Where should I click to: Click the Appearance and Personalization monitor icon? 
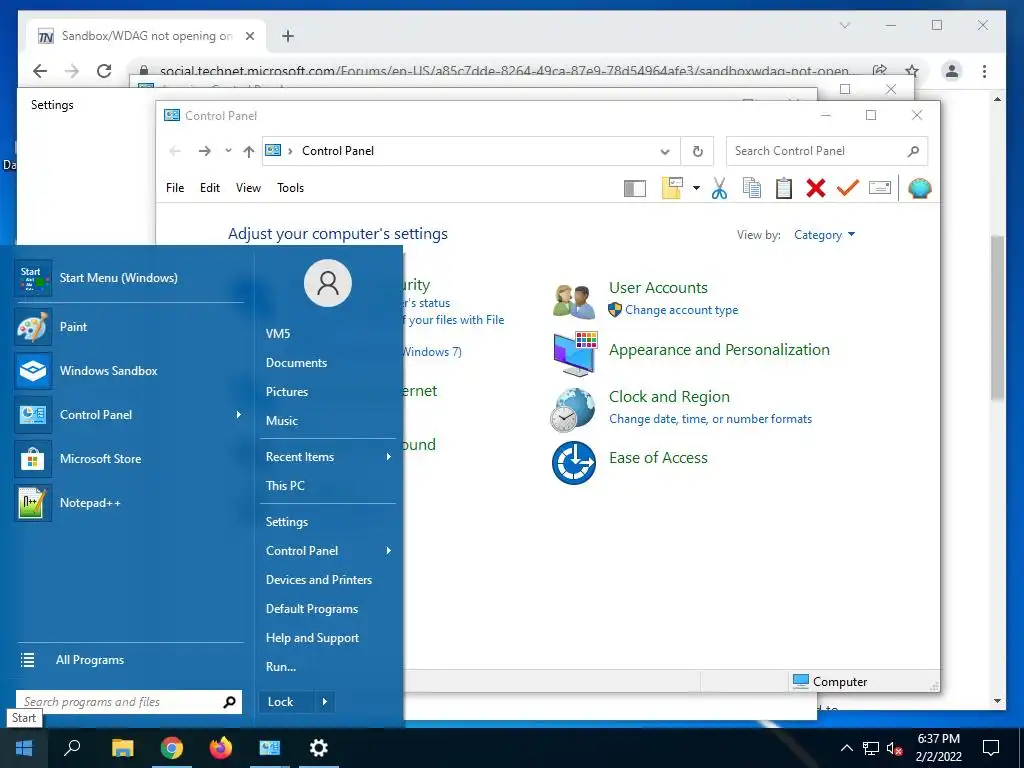click(x=575, y=353)
